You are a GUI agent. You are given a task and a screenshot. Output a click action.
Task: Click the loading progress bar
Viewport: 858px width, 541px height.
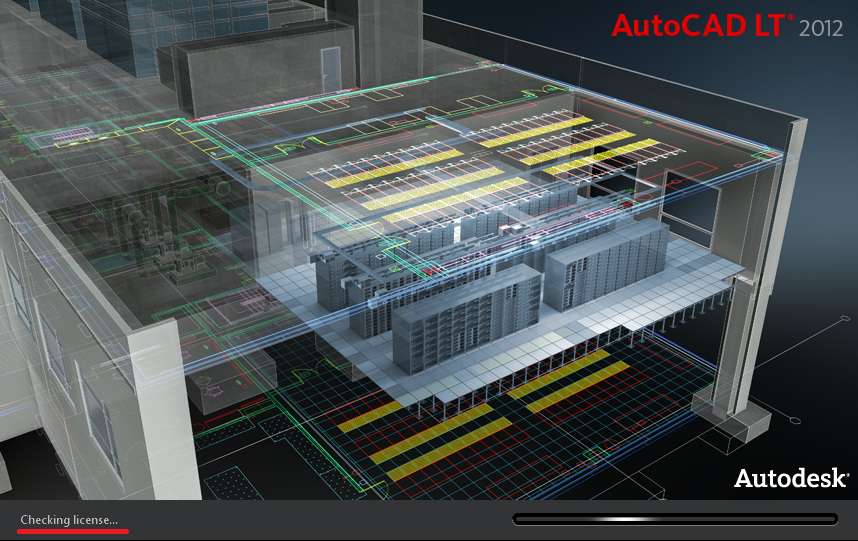tap(674, 519)
